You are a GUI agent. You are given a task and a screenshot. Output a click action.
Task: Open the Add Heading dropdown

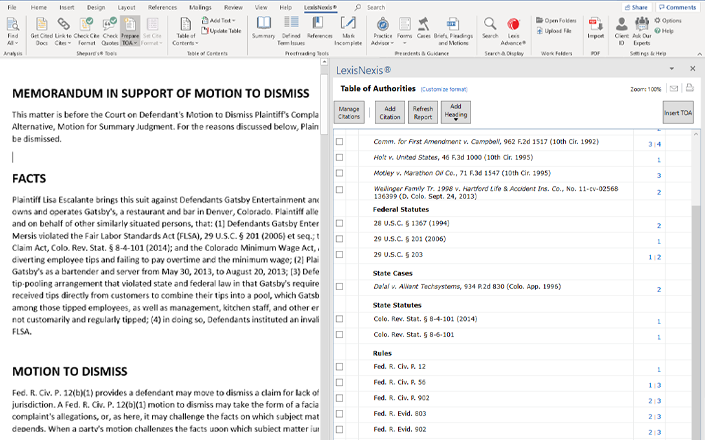(455, 119)
